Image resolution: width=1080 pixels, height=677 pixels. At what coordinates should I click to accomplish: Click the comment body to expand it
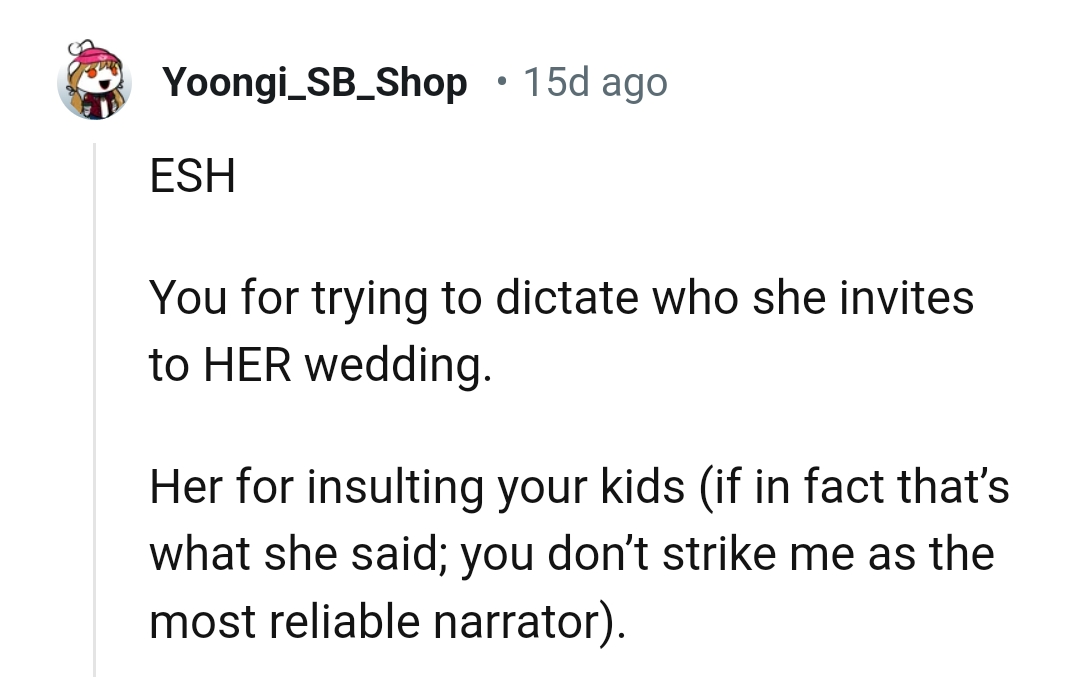coord(560,400)
